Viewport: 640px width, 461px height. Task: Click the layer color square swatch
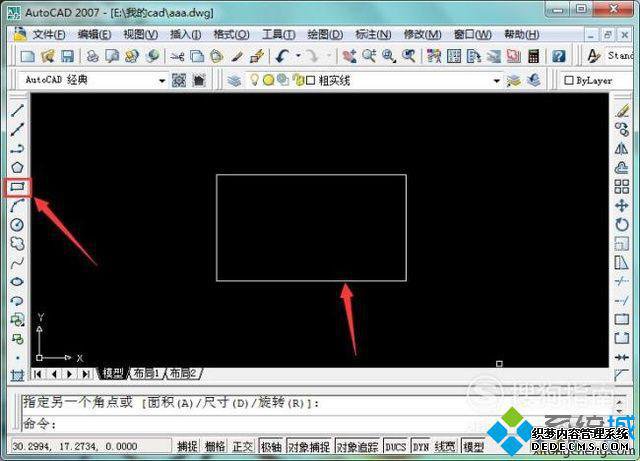(x=311, y=80)
